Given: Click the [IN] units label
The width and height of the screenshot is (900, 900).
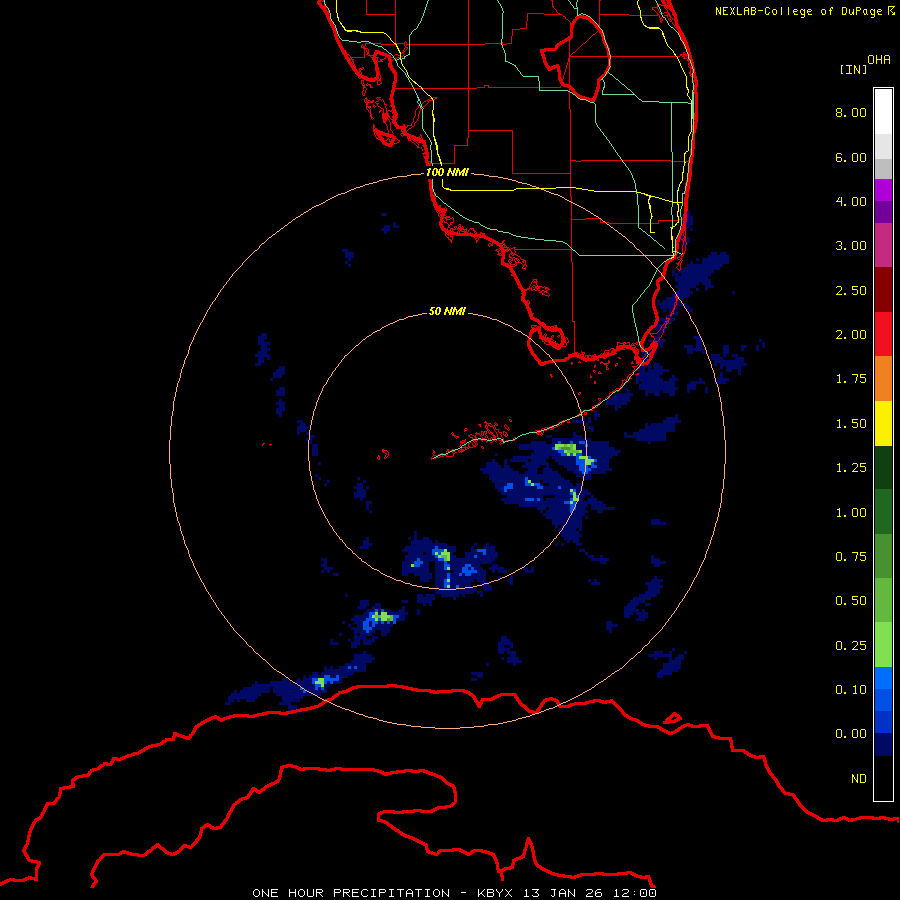Looking at the screenshot, I should [853, 69].
